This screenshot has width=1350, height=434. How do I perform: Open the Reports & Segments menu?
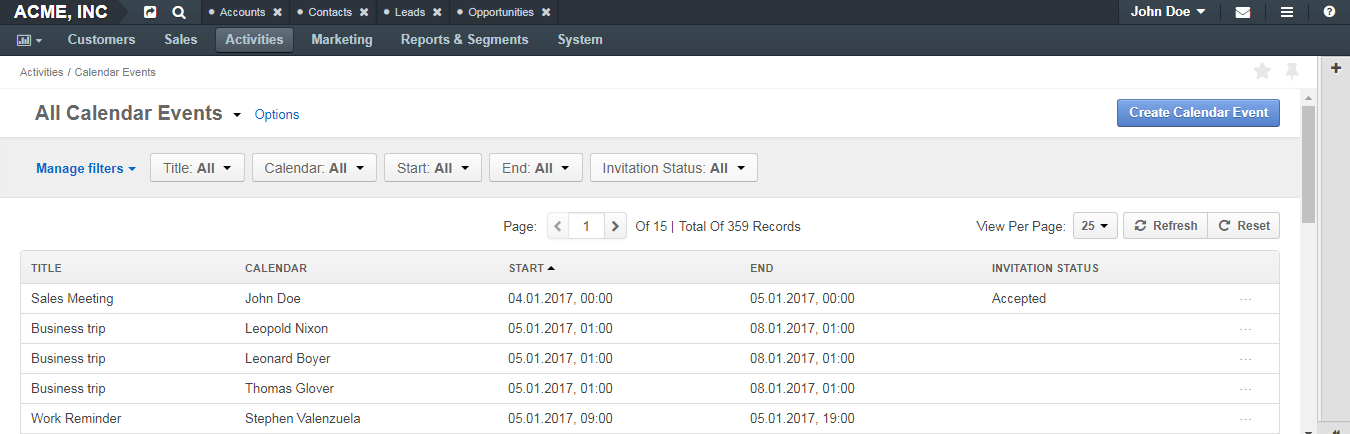point(464,40)
